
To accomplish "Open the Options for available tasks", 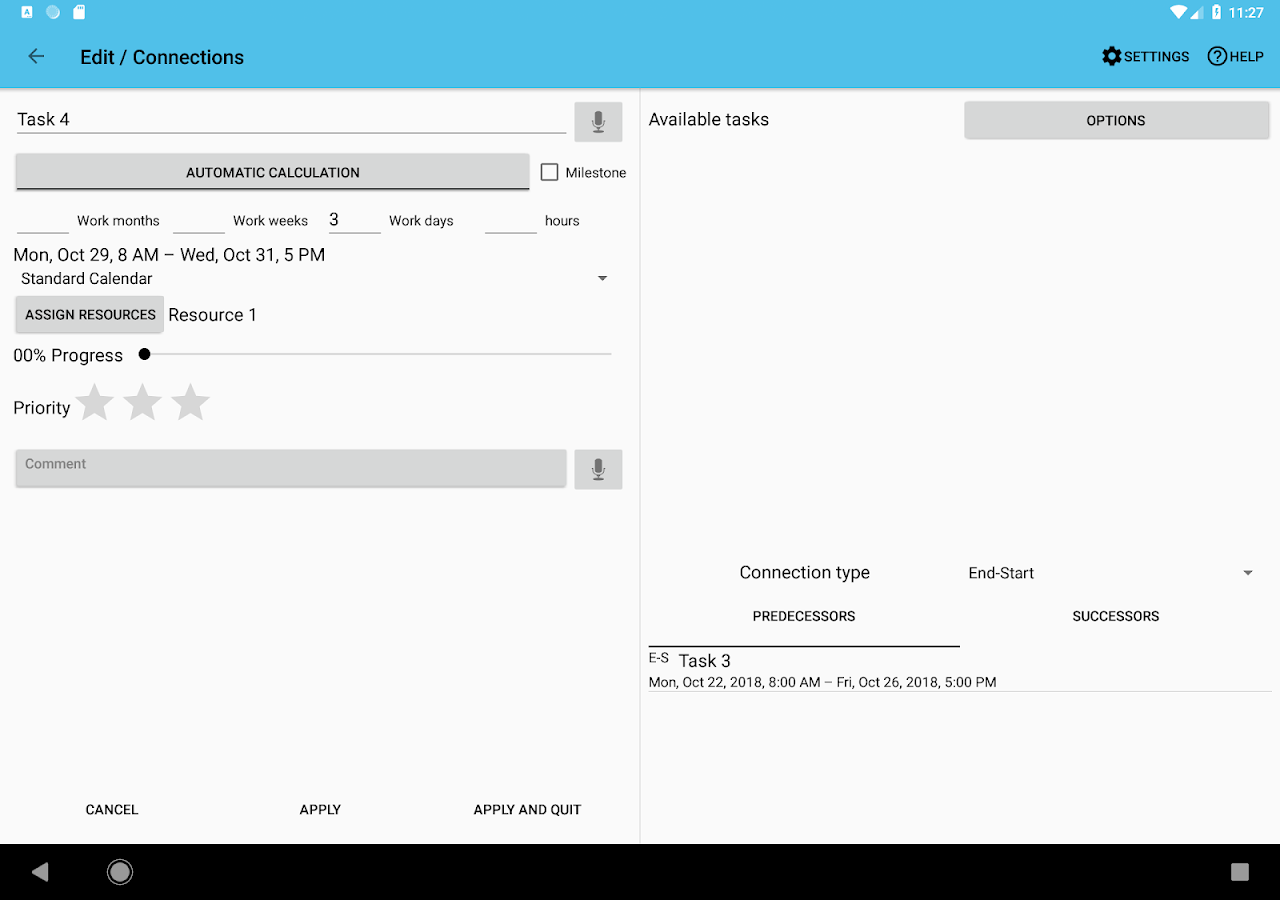I will (1115, 120).
